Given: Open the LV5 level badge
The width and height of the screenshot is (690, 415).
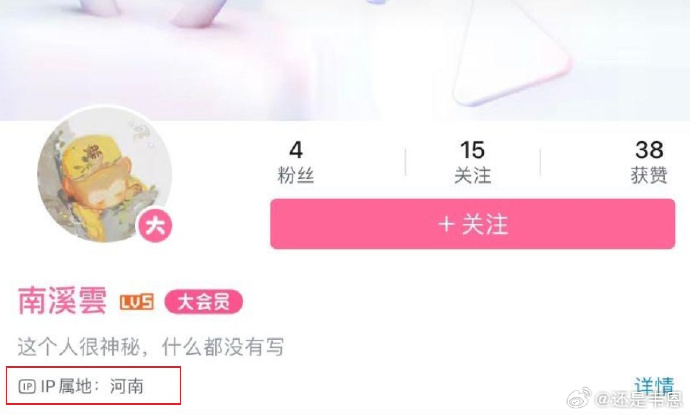Looking at the screenshot, I should pyautogui.click(x=137, y=302).
